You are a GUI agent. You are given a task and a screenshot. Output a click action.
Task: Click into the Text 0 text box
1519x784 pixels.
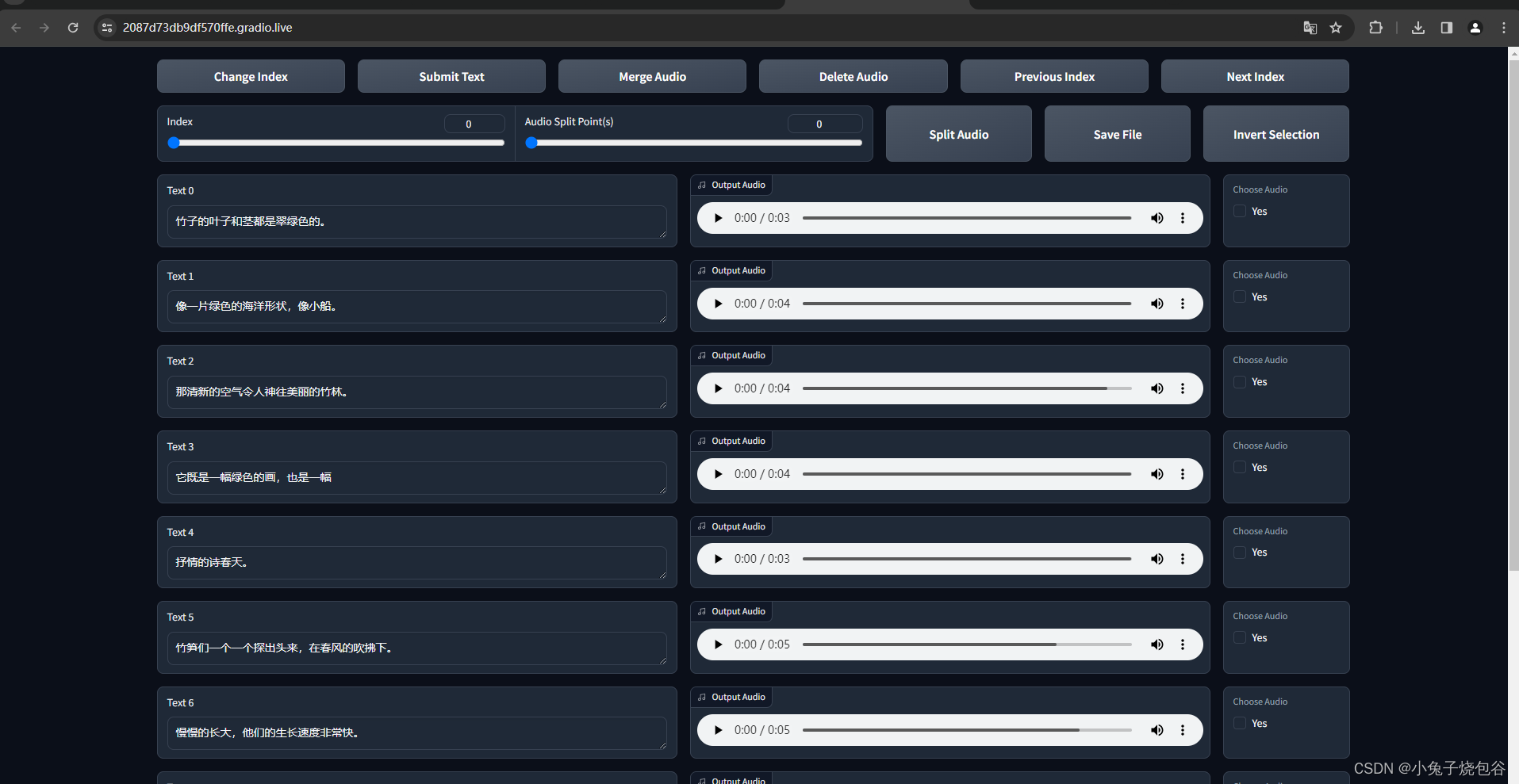click(416, 222)
